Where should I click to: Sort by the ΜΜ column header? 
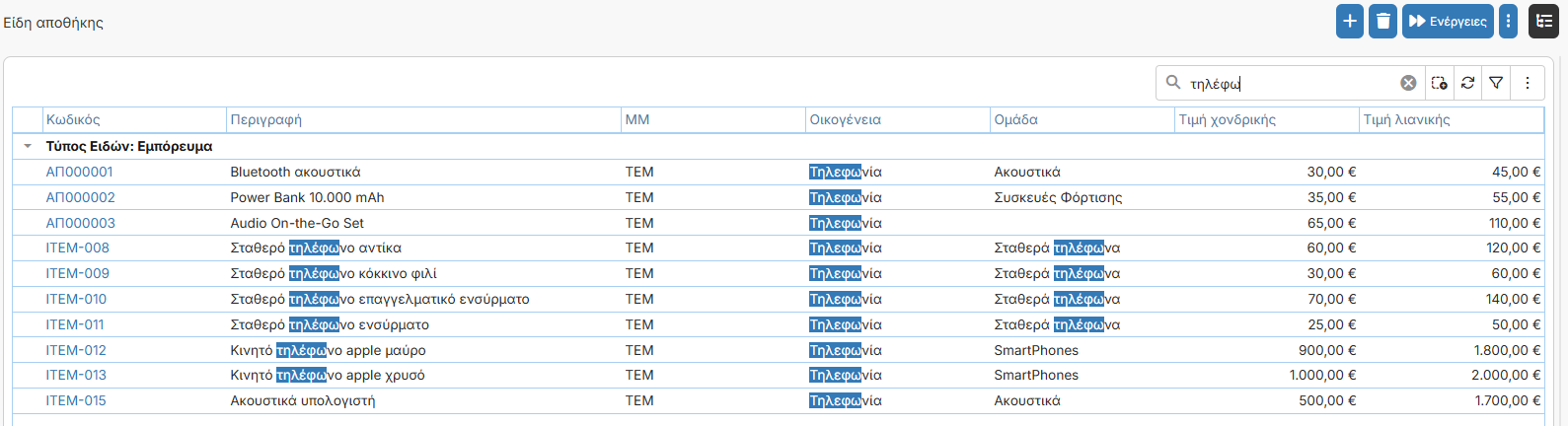pos(713,119)
